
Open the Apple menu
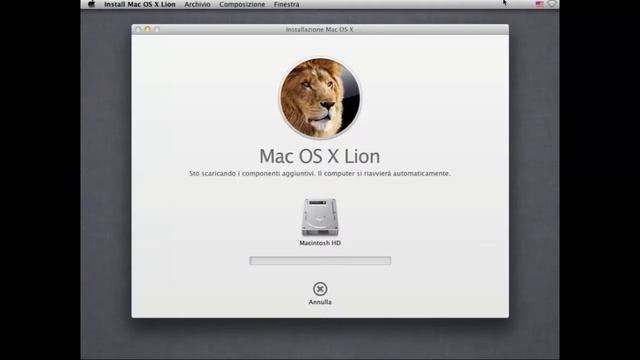pyautogui.click(x=91, y=4)
